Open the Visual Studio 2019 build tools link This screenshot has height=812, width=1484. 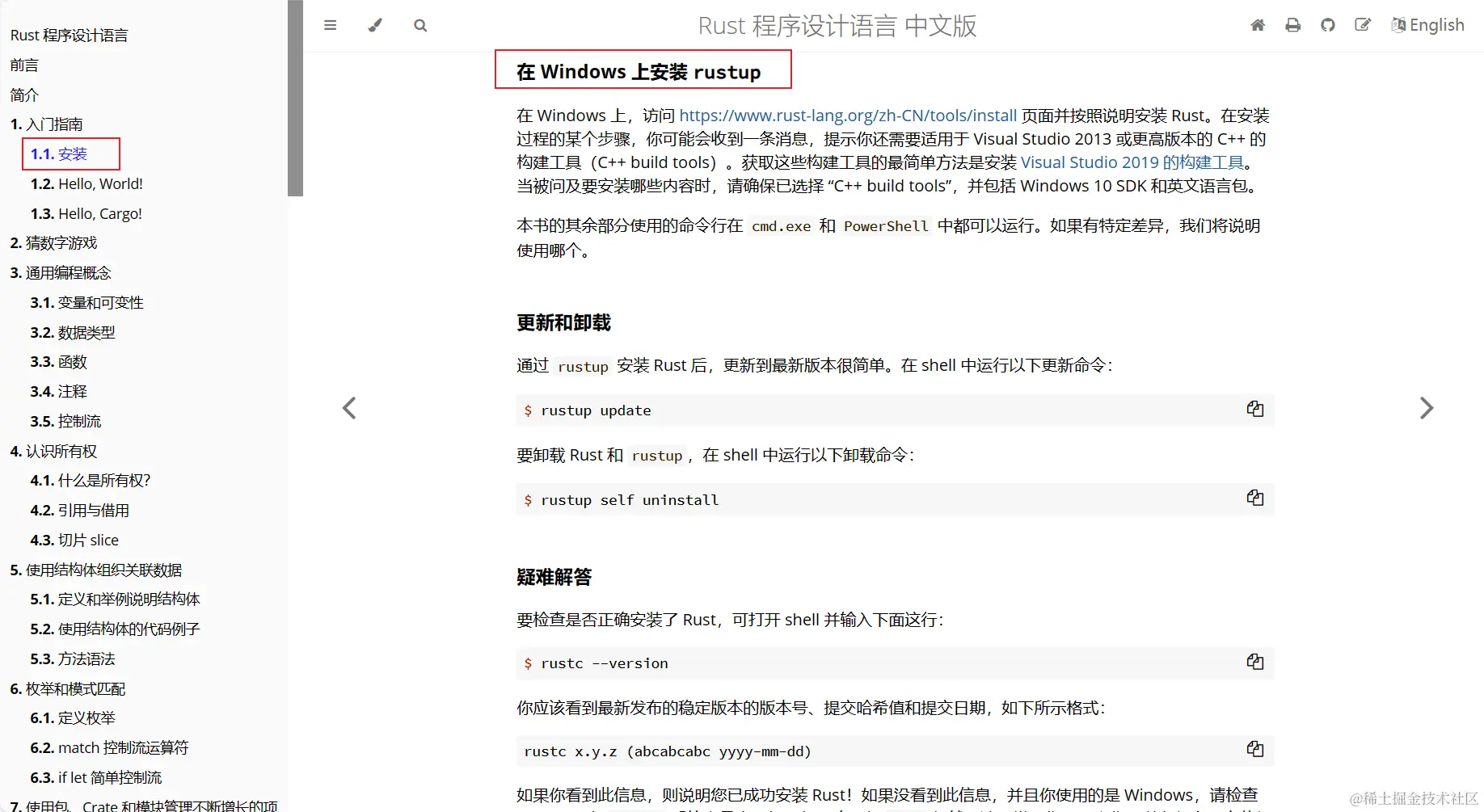pos(1132,162)
